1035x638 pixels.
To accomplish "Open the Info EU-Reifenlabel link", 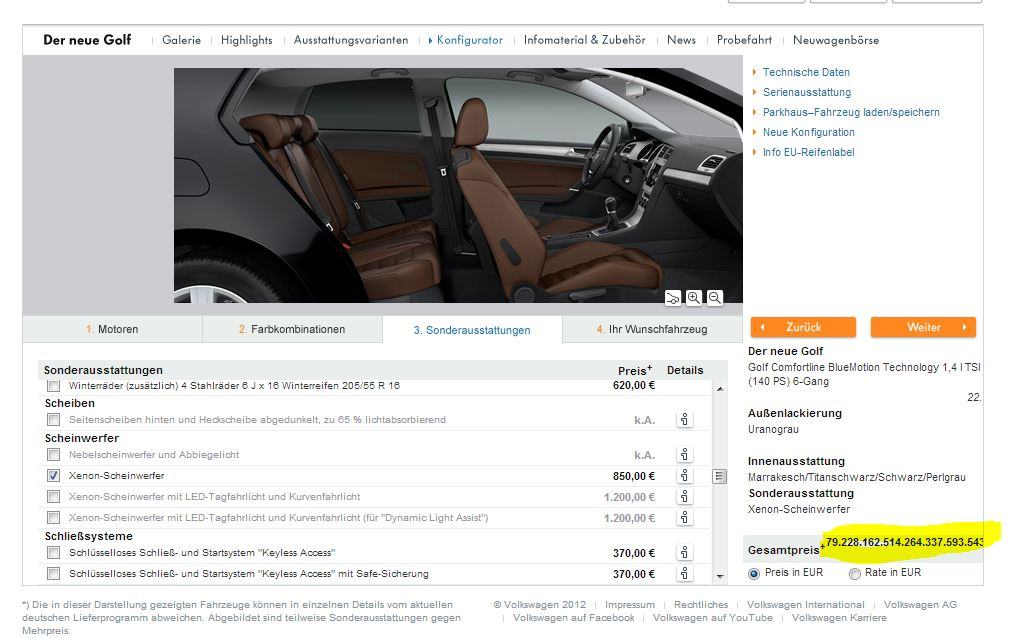I will click(809, 152).
